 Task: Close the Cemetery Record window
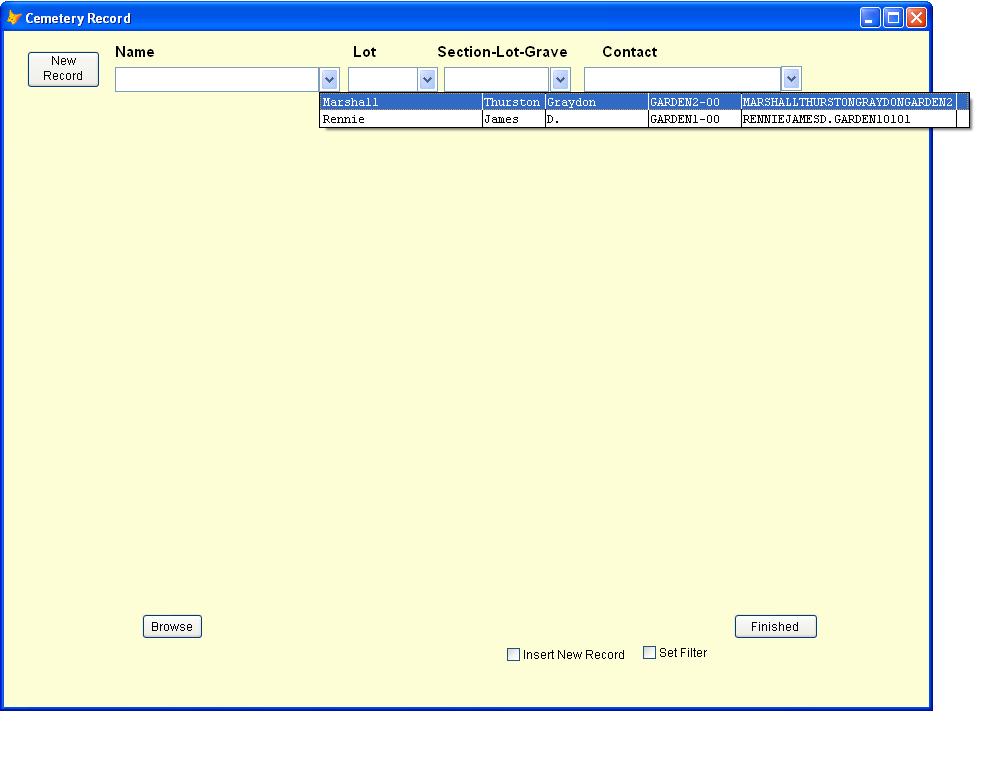pos(916,18)
